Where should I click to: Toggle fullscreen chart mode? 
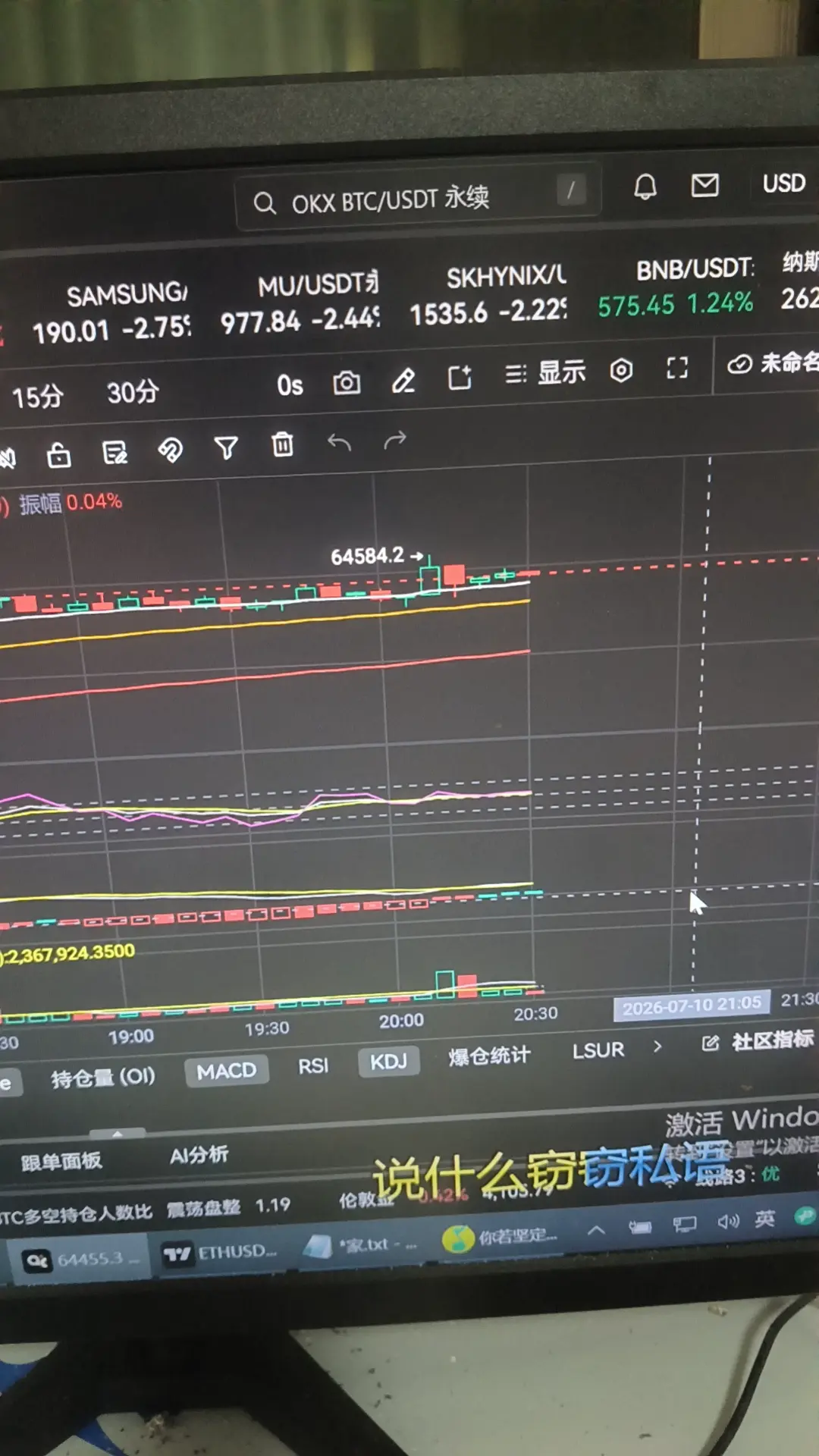pyautogui.click(x=677, y=368)
